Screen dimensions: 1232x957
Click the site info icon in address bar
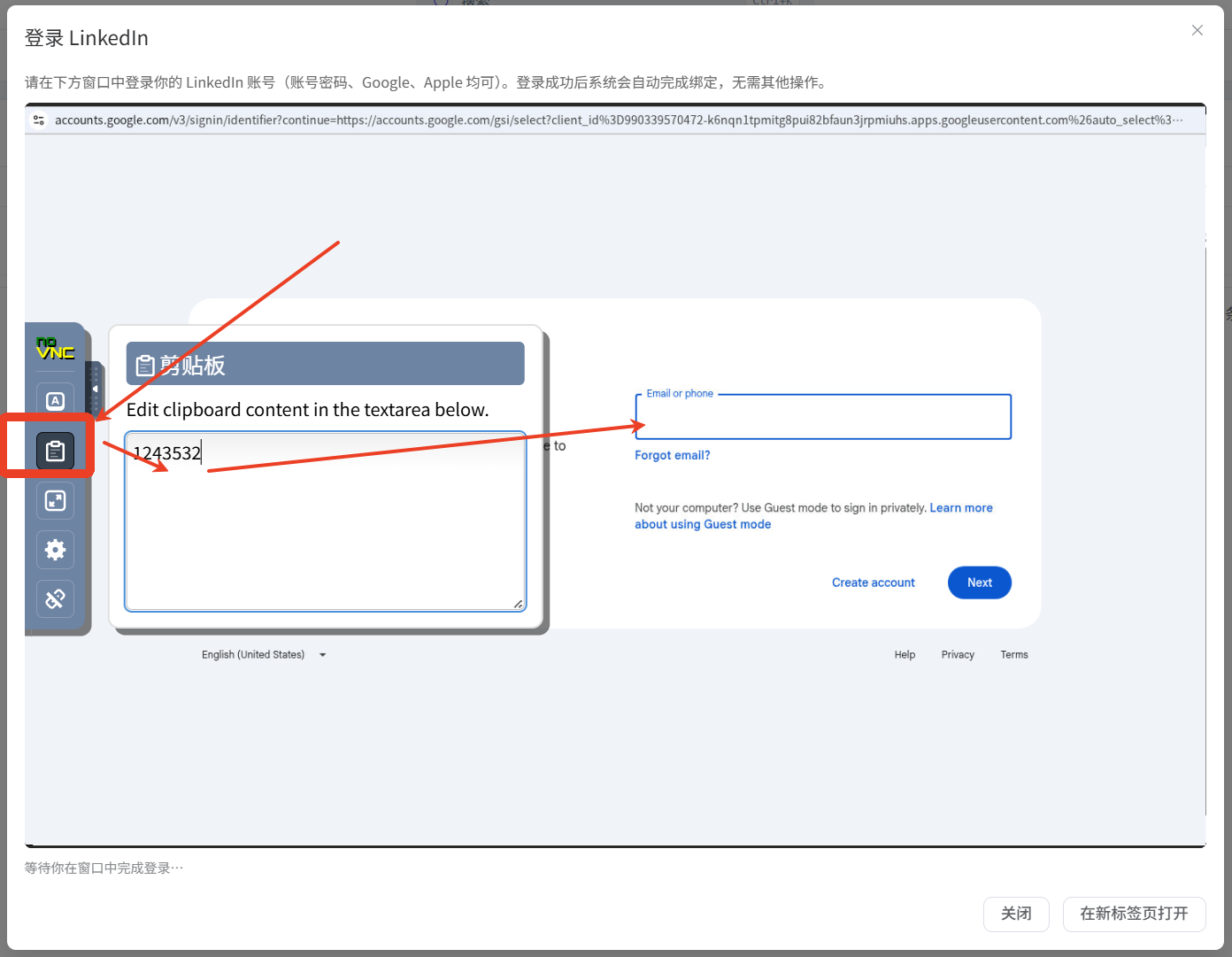pyautogui.click(x=39, y=120)
